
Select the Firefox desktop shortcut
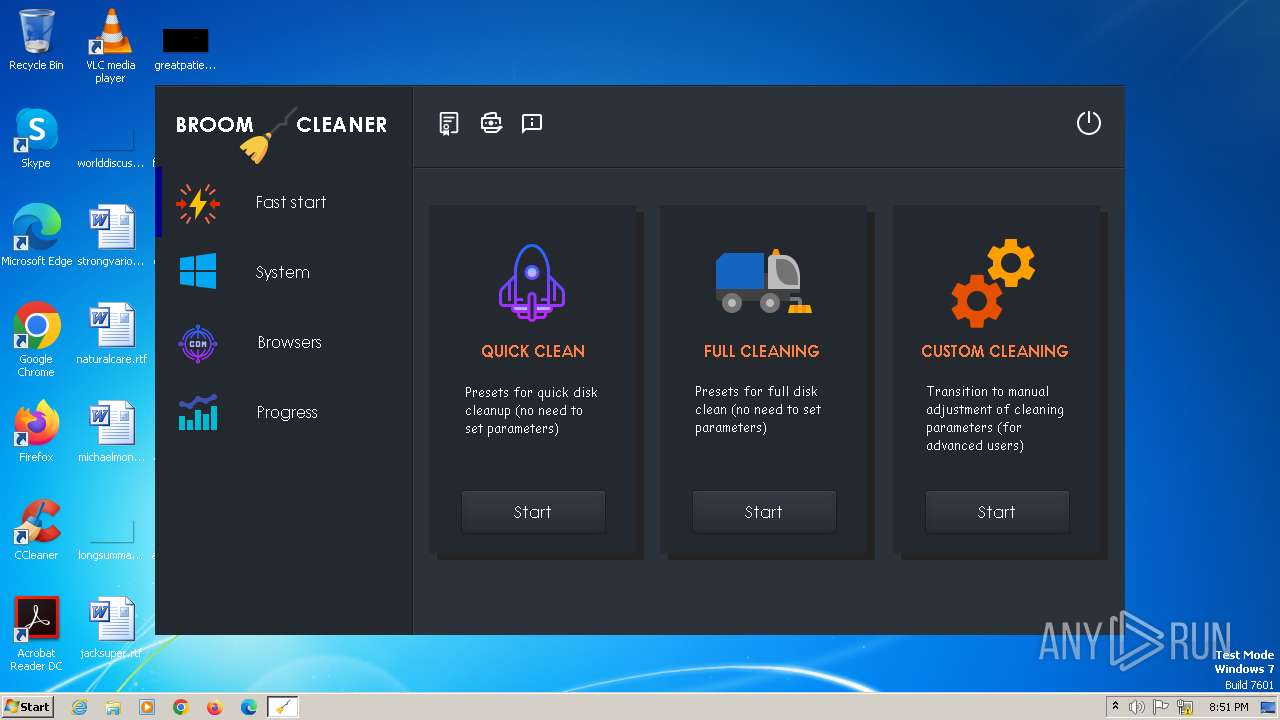coord(36,432)
